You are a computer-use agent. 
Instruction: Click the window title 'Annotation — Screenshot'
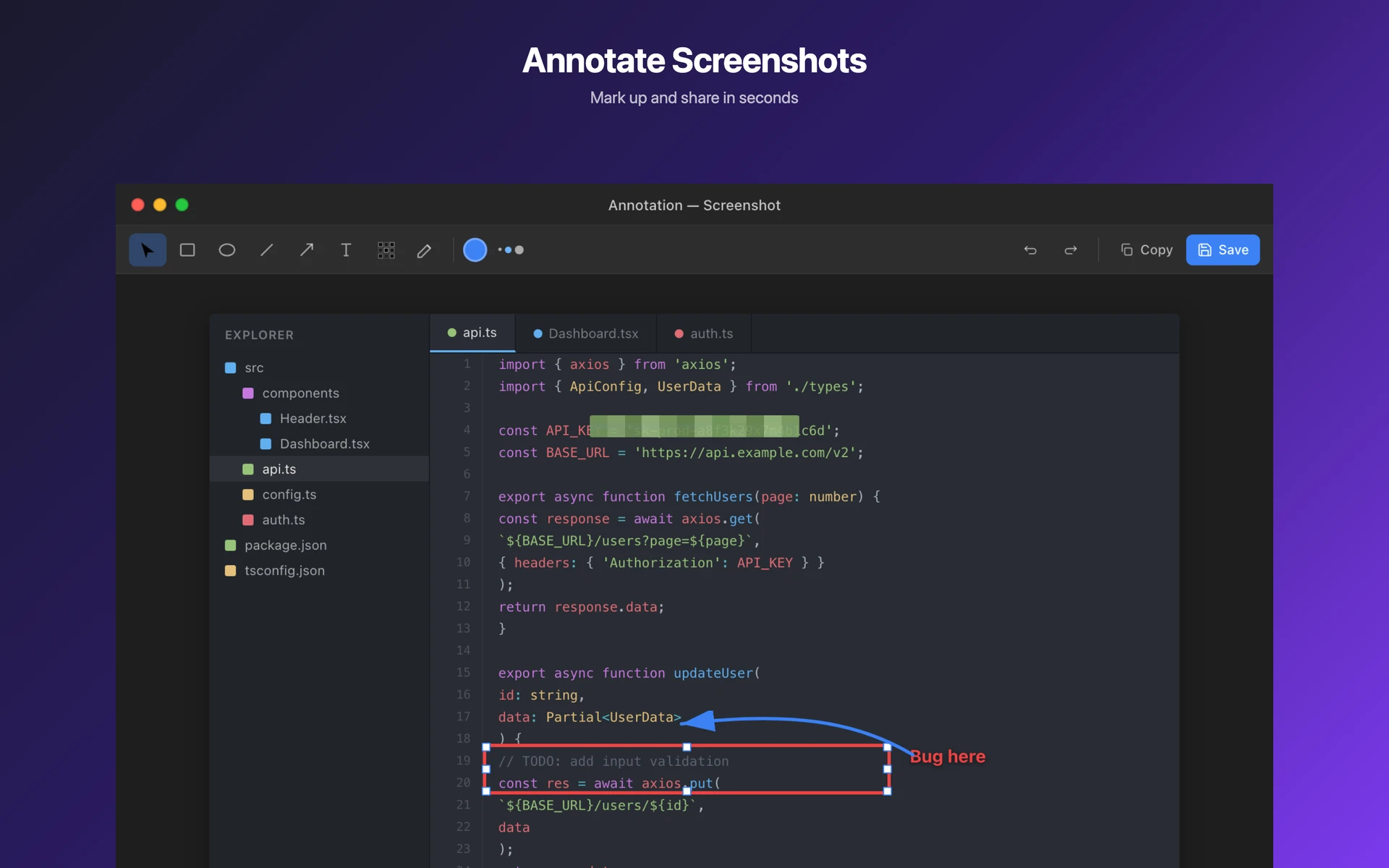[x=694, y=205]
